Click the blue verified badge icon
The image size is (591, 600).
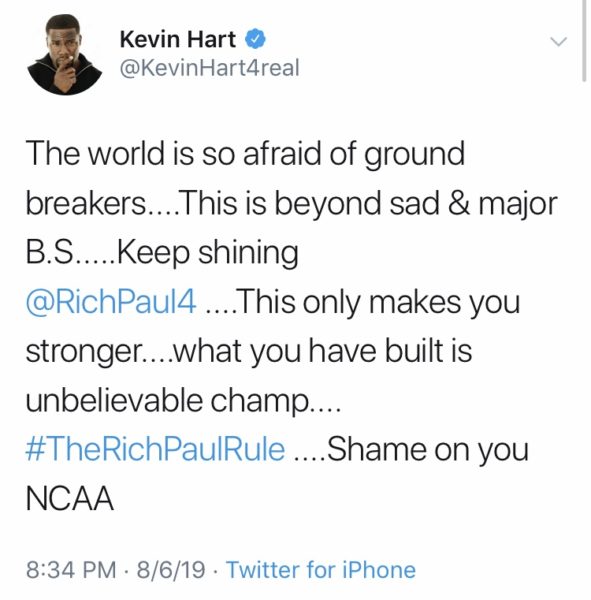255,39
